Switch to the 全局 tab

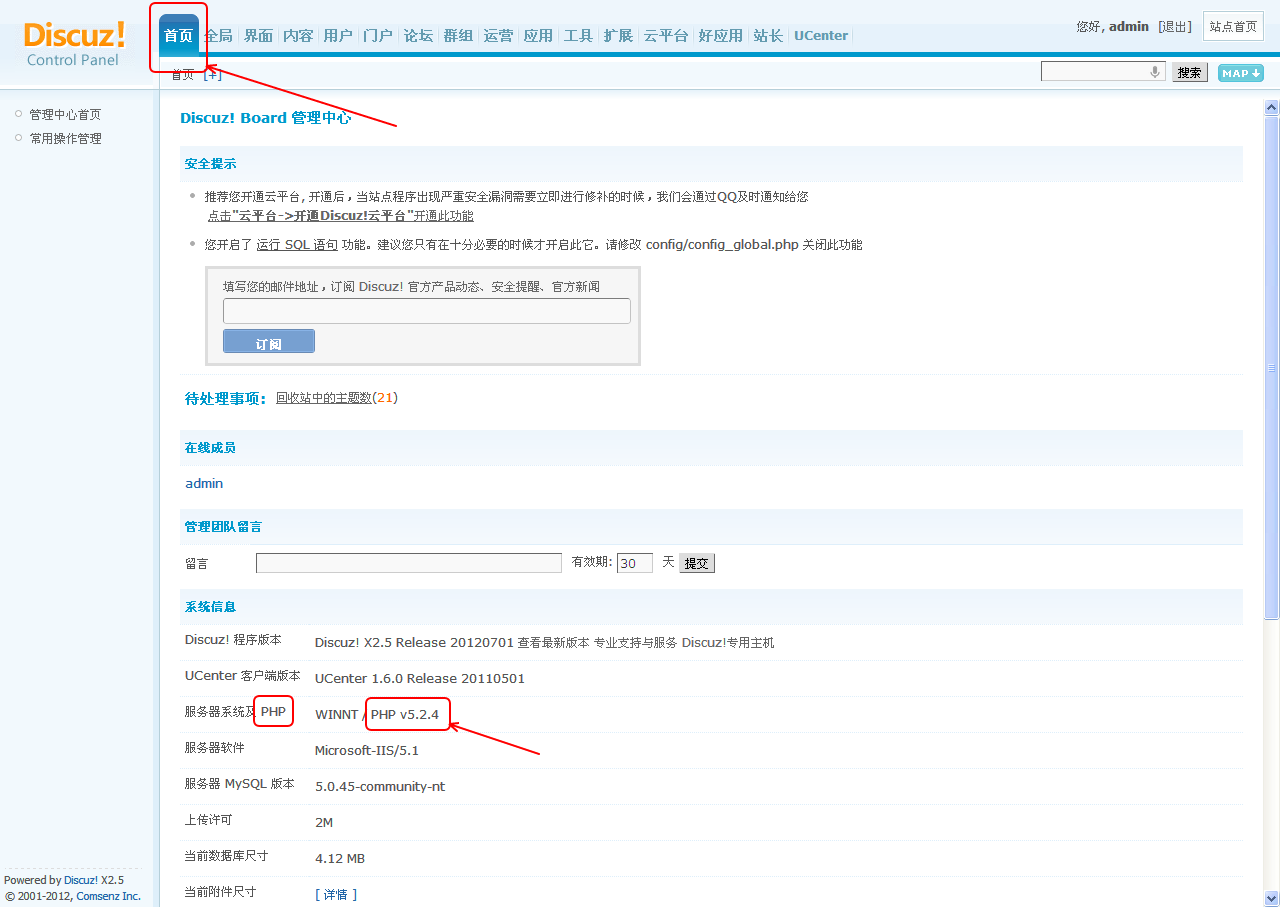pyautogui.click(x=218, y=35)
